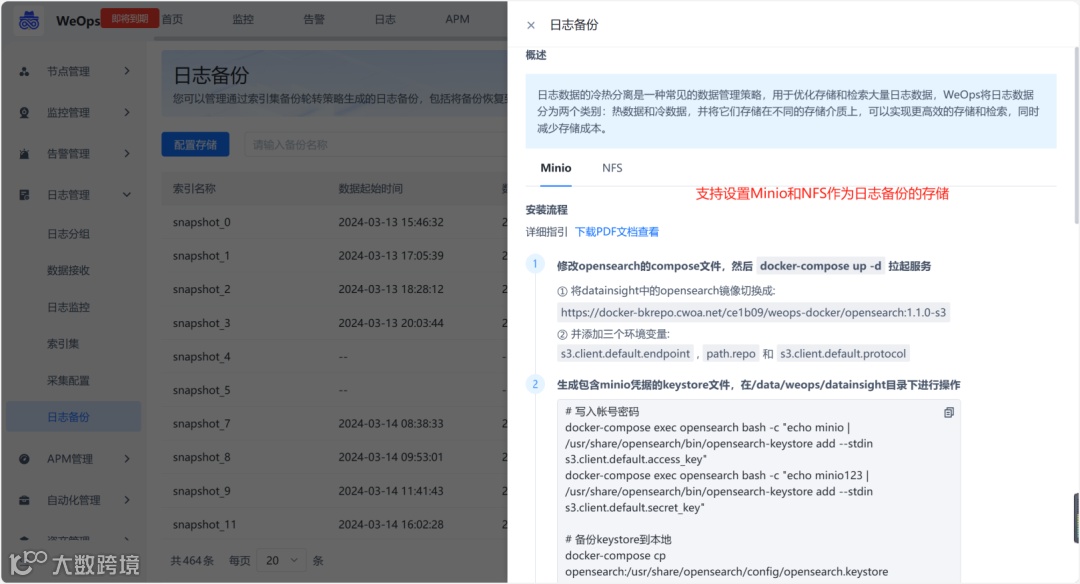
Task: Select the snapshot_3 row name
Action: tap(202, 323)
